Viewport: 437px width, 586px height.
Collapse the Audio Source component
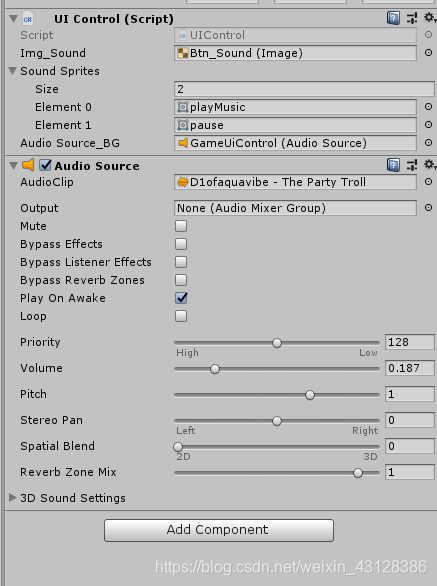tap(13, 166)
